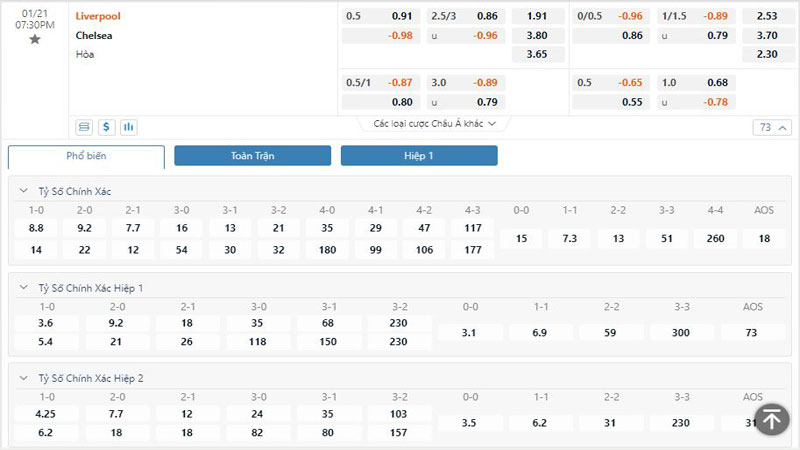Screen dimensions: 800x450
Task: Collapse the 73 markets counter dropdown
Action: [x=771, y=128]
